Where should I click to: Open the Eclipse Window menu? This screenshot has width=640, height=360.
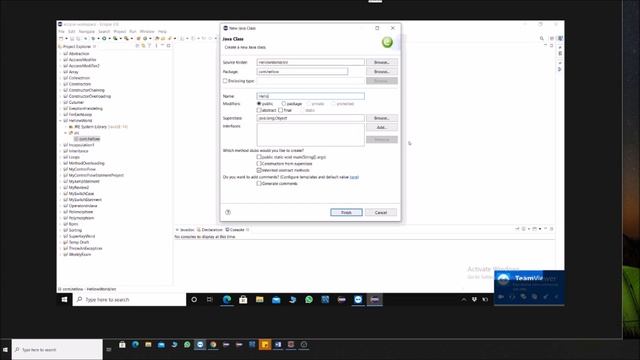click(147, 31)
